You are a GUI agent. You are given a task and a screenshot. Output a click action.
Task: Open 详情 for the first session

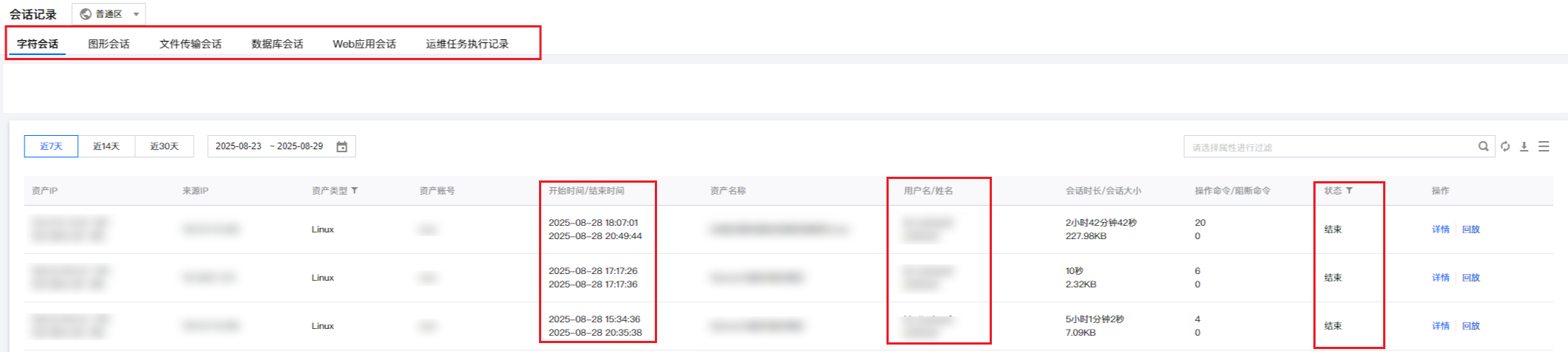[x=1440, y=229]
